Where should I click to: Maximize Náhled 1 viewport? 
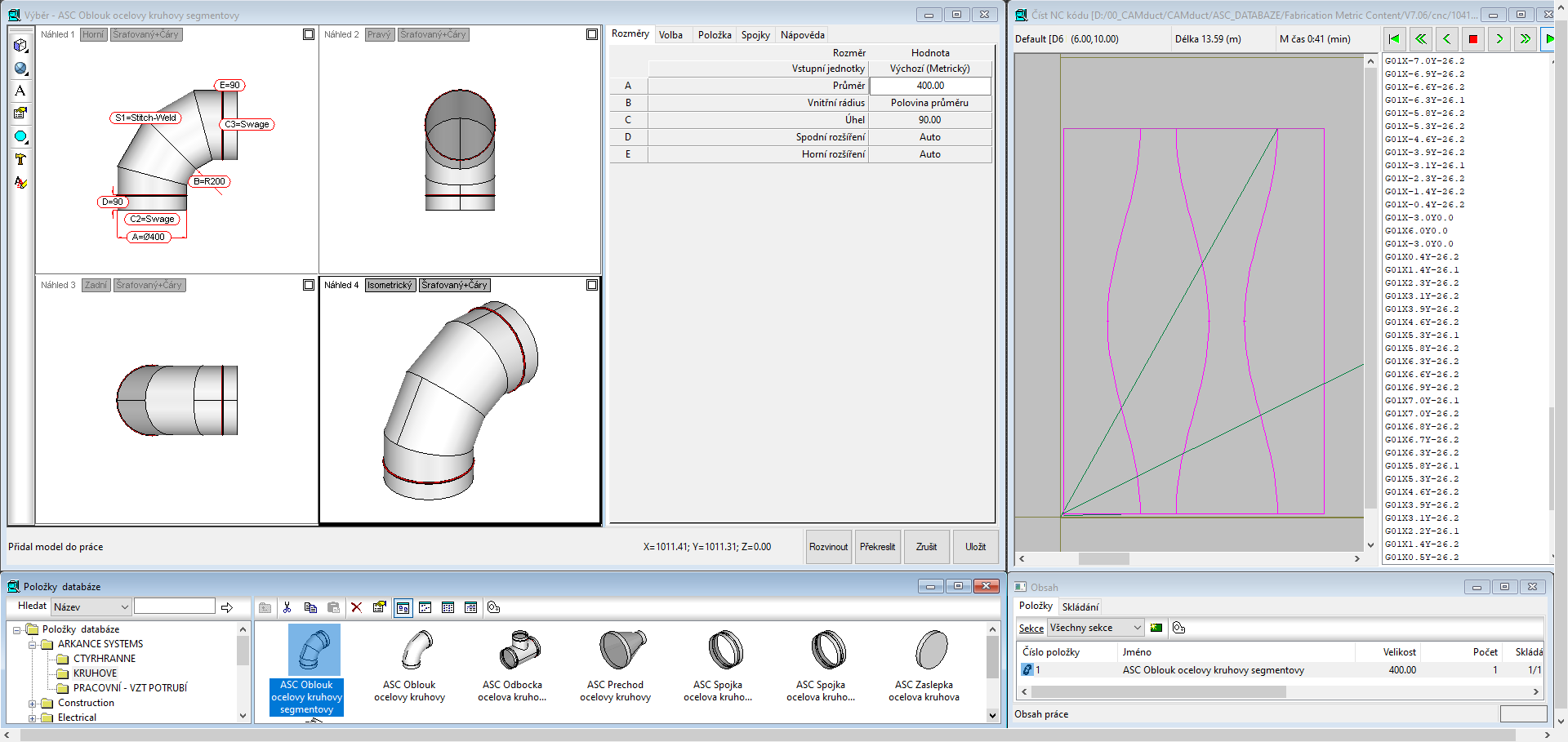[309, 34]
